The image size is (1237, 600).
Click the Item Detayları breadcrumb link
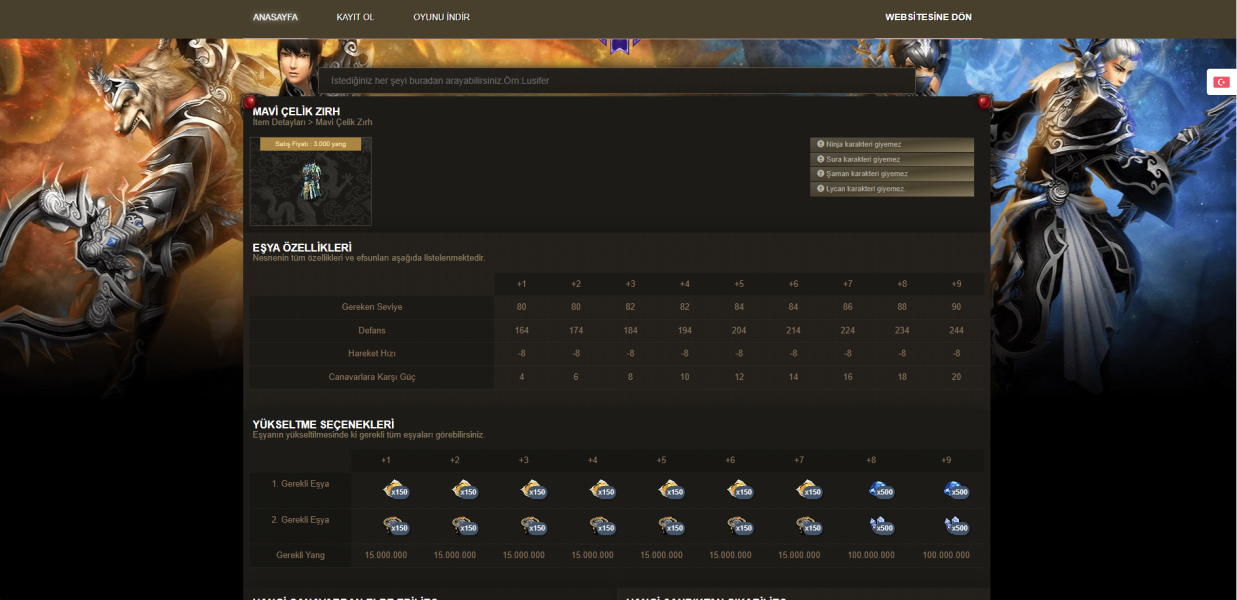click(278, 122)
